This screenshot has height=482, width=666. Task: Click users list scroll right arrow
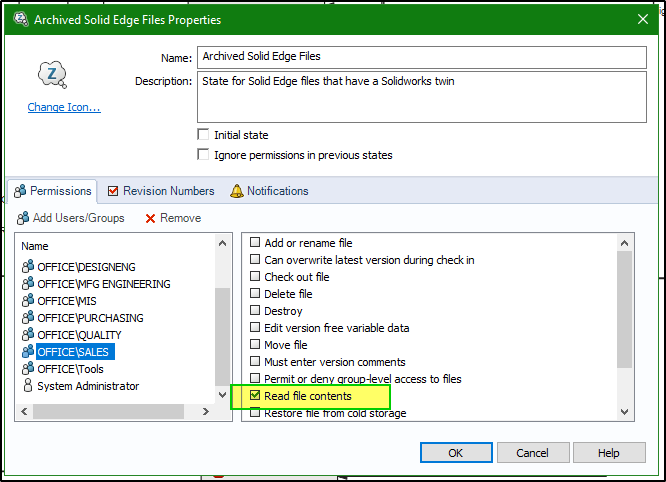click(x=206, y=412)
